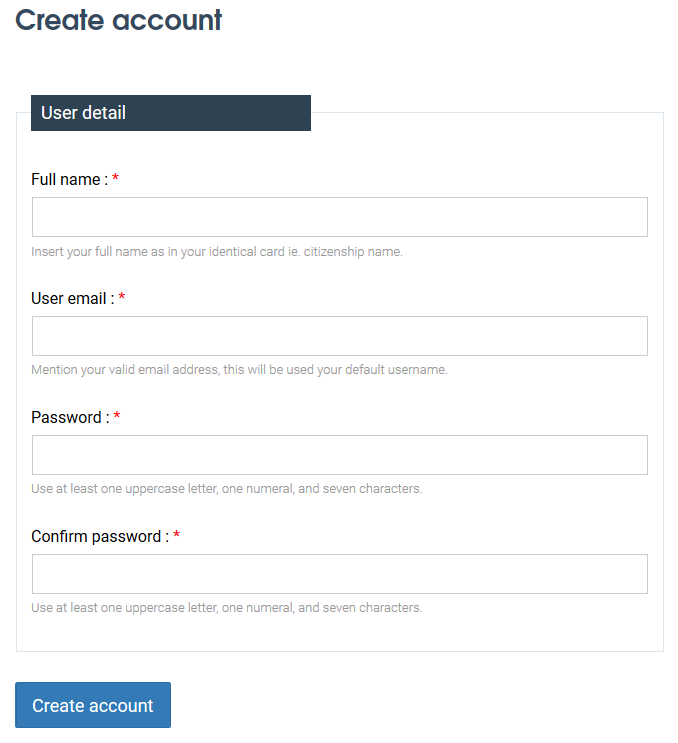Select the User detail section header

[171, 113]
